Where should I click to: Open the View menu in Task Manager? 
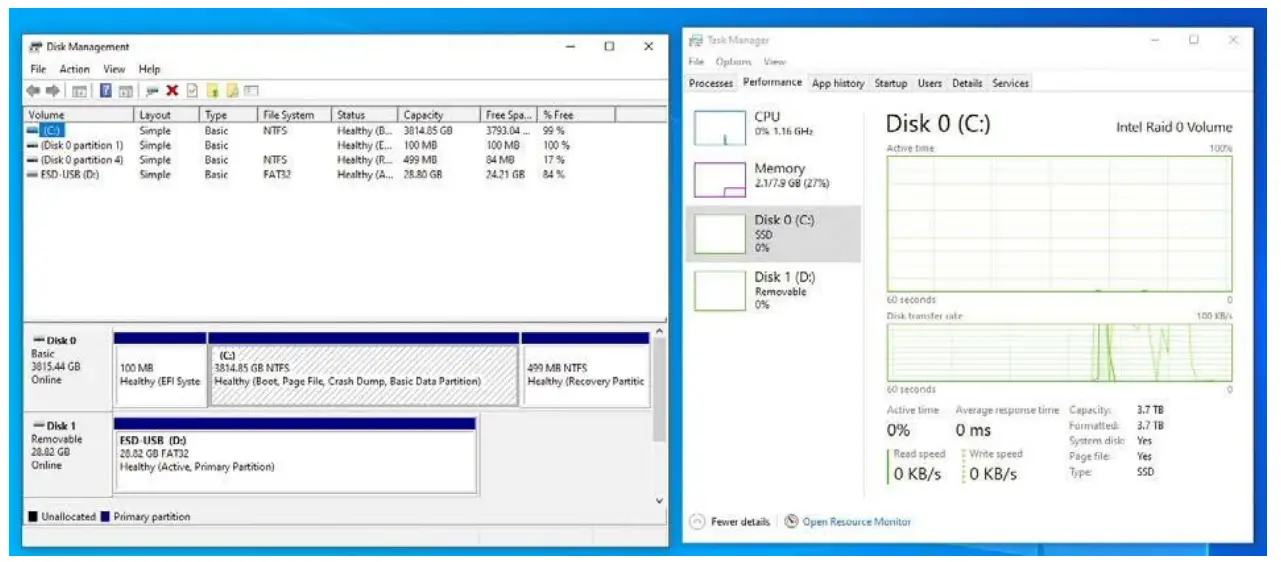775,62
